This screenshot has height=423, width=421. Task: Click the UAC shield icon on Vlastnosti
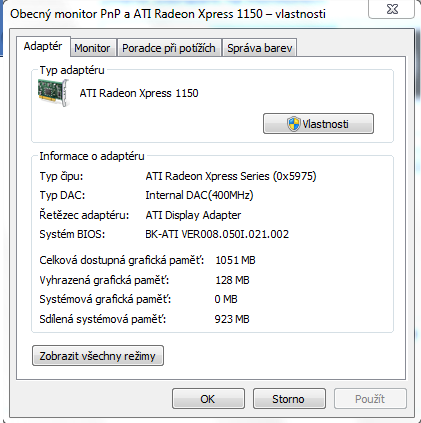click(x=294, y=124)
